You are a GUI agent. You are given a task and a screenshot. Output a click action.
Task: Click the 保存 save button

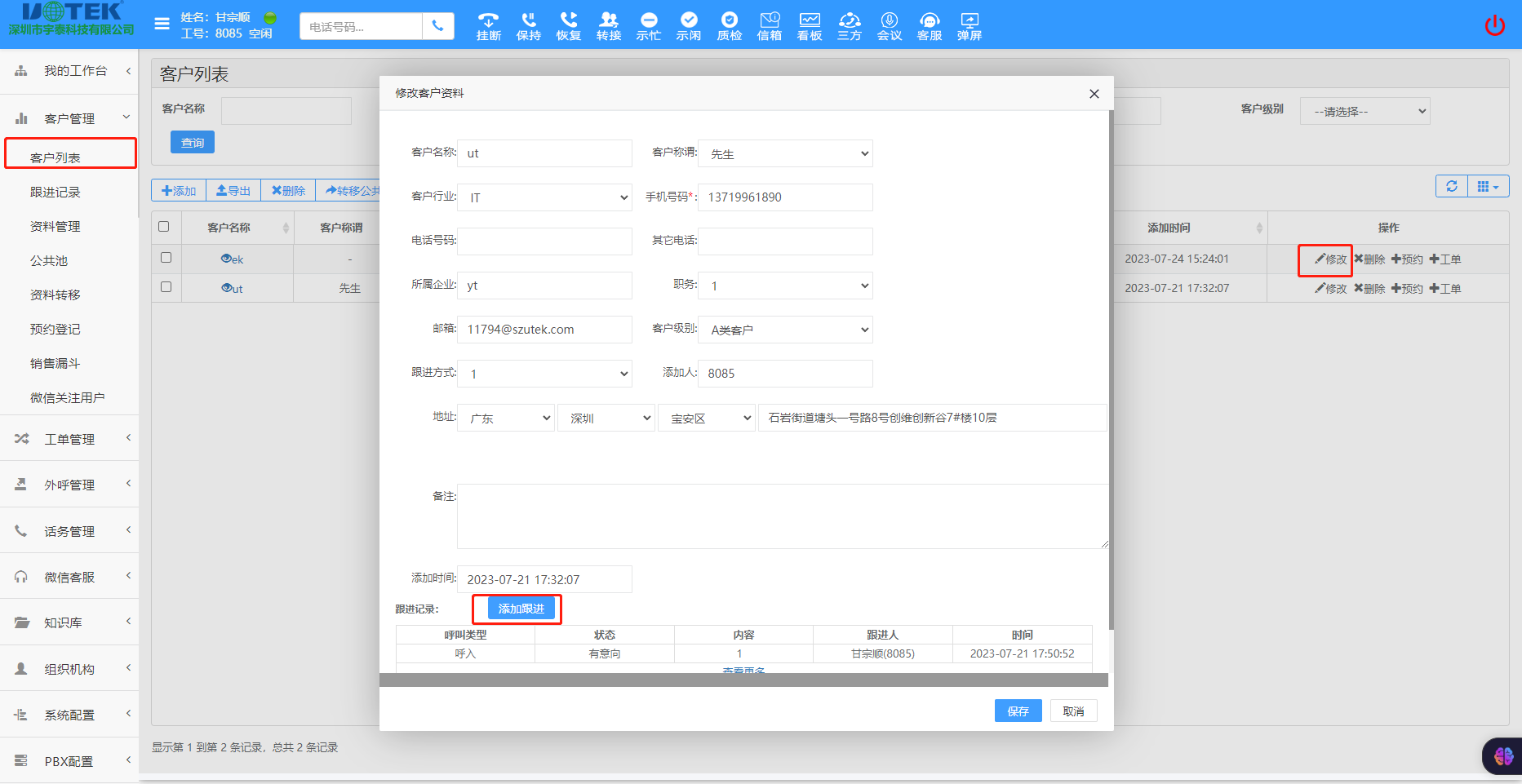[x=1017, y=711]
